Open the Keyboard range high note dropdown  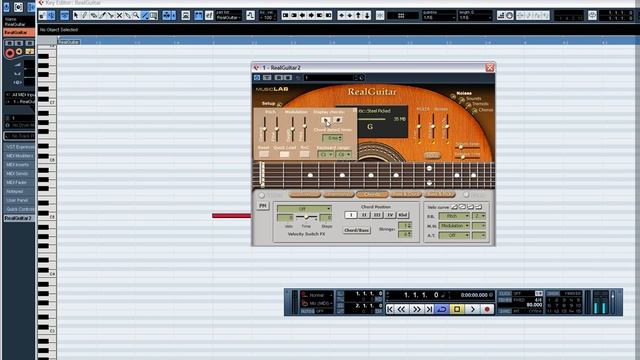pyautogui.click(x=343, y=154)
